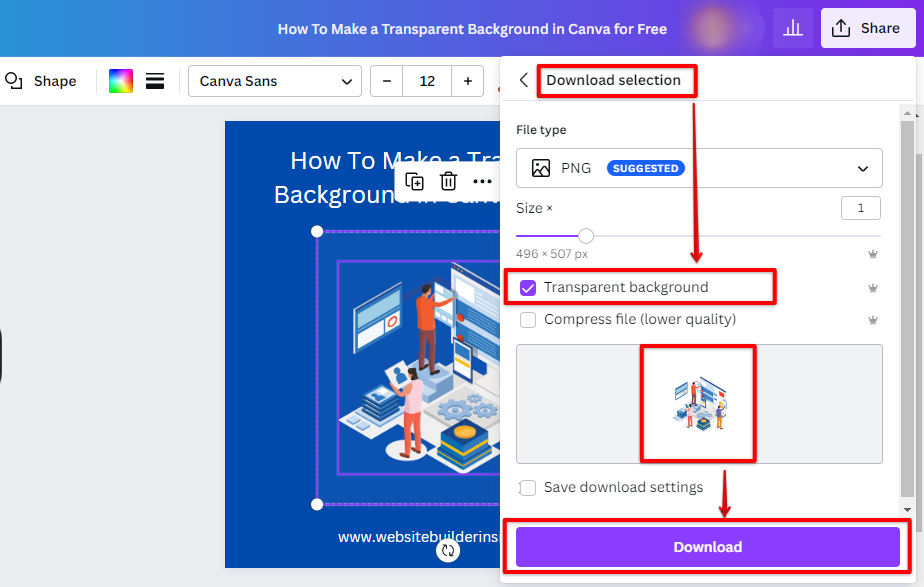The height and width of the screenshot is (587, 924).
Task: Click the Shape tool icon
Action: click(x=14, y=81)
